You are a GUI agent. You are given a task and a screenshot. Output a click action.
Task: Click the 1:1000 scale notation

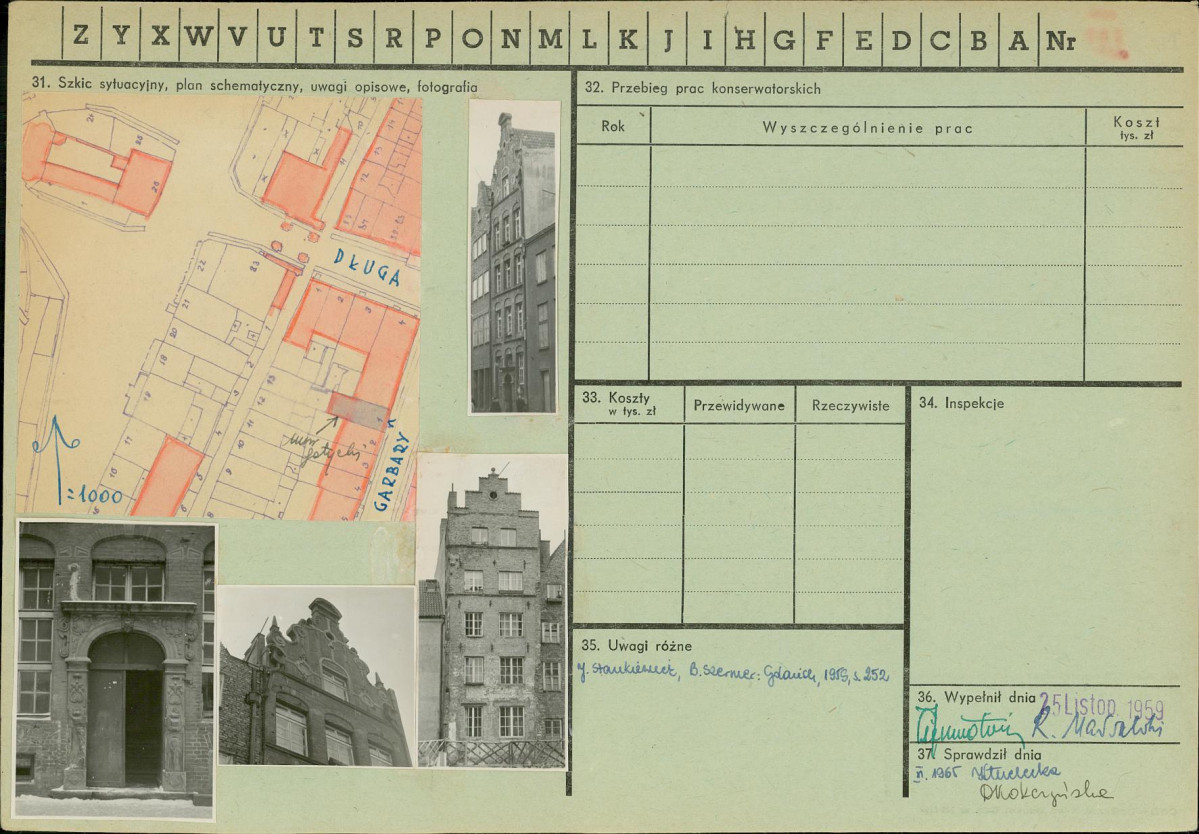(x=94, y=495)
